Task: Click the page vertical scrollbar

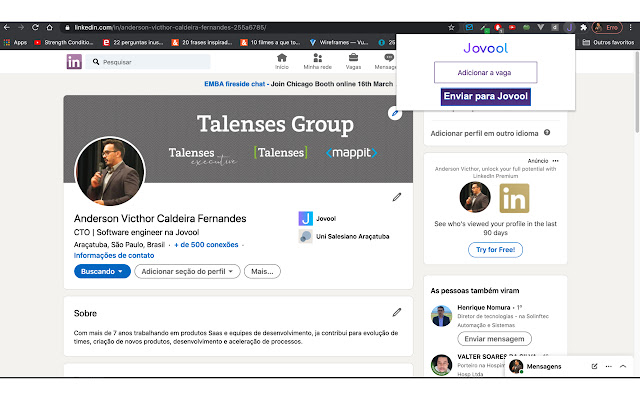Action: 637,93
